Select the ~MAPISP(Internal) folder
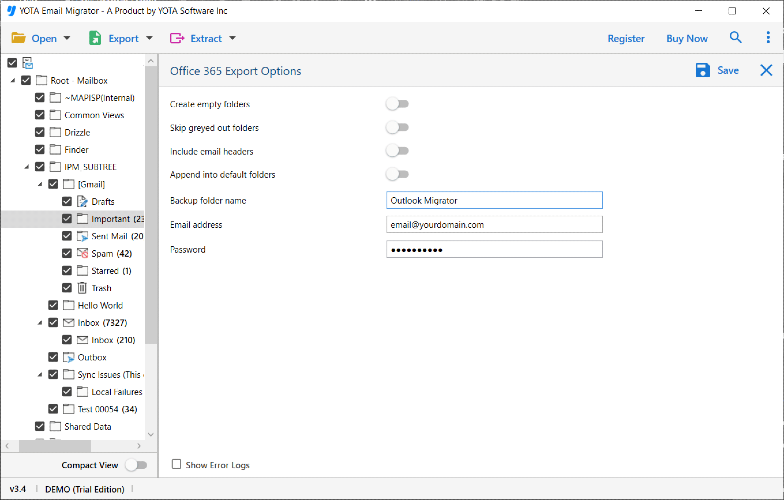Screen dimensions: 784x500 coord(100,98)
